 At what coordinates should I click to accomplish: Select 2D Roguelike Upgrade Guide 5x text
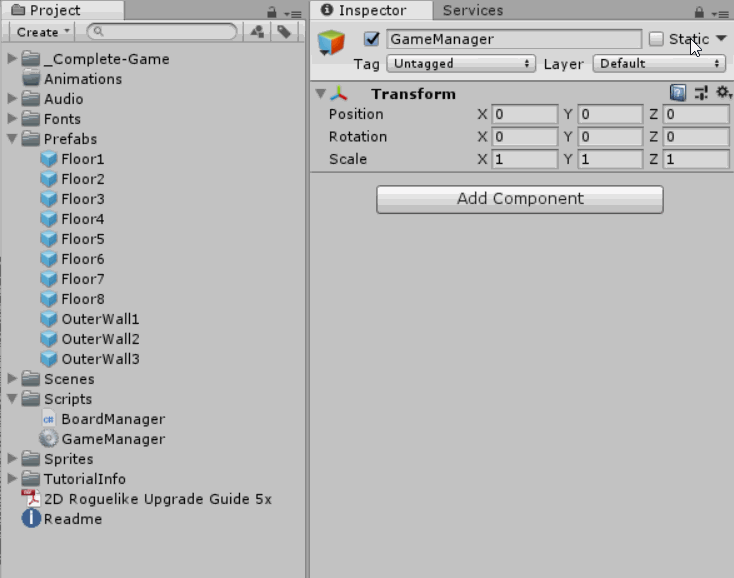click(x=158, y=499)
